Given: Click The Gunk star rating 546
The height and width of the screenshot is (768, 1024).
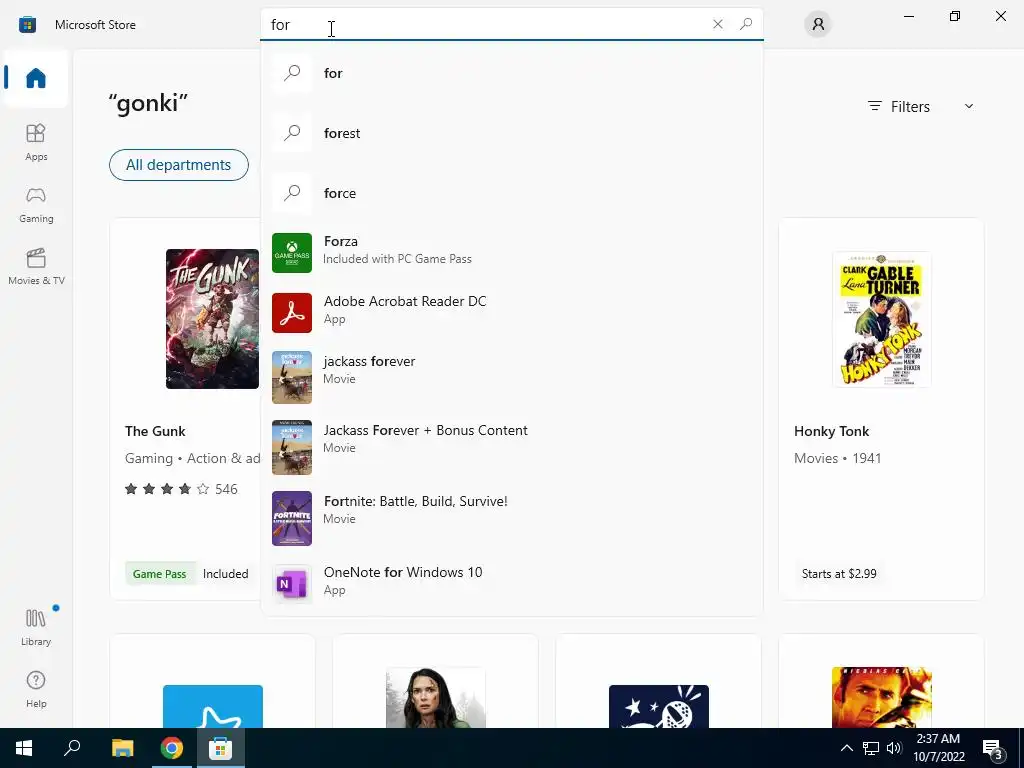Looking at the screenshot, I should [181, 488].
